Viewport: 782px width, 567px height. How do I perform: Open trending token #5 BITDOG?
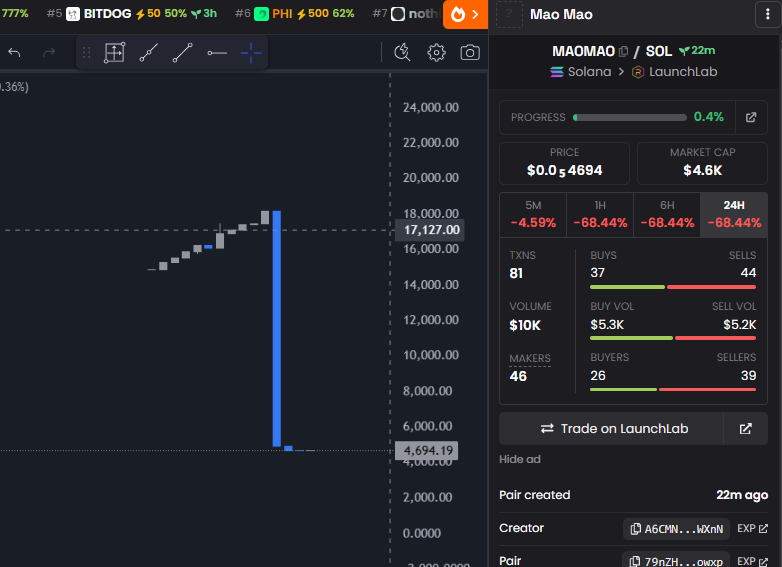[x=131, y=13]
